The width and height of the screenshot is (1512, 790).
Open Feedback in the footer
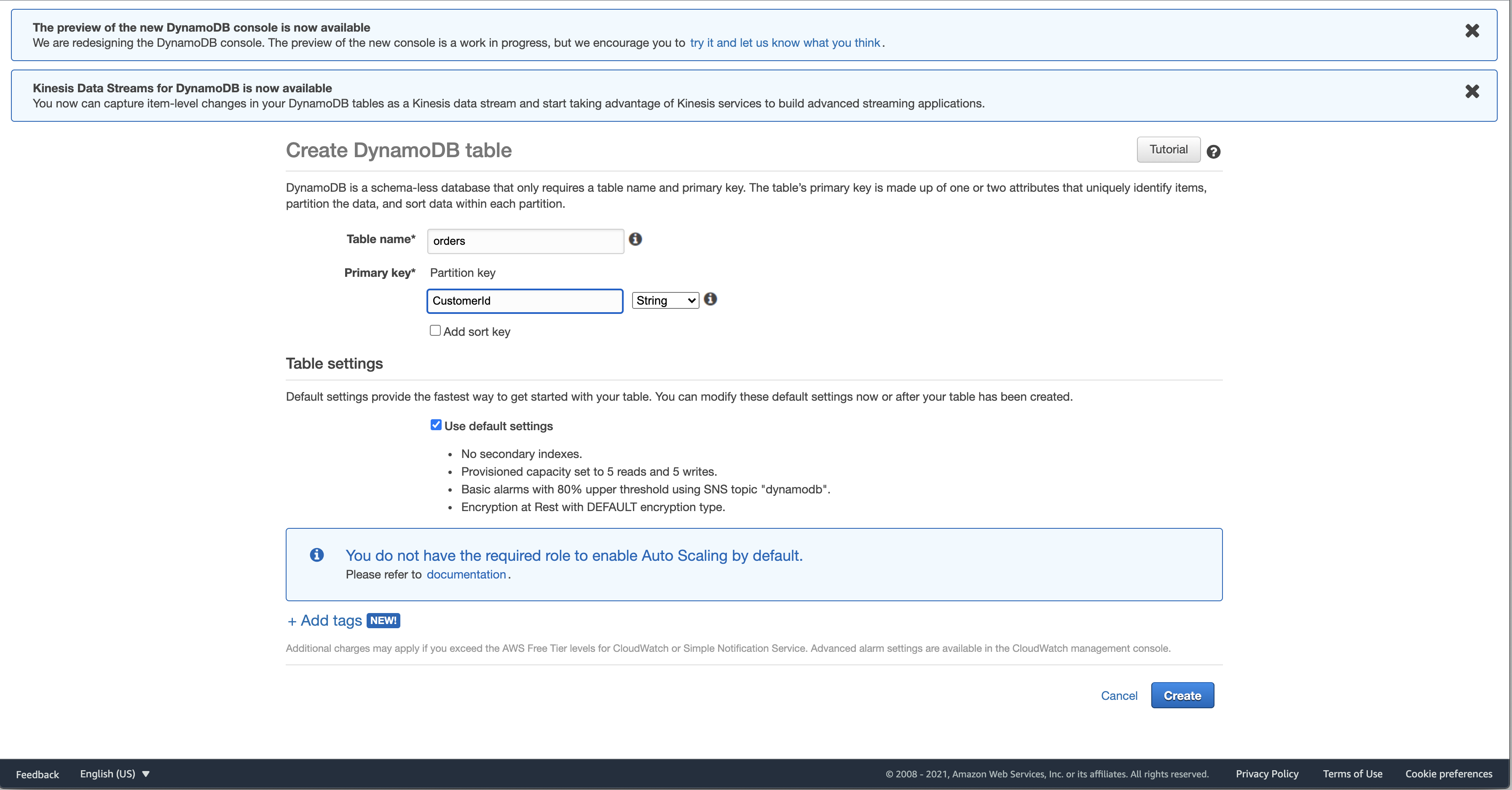click(38, 774)
